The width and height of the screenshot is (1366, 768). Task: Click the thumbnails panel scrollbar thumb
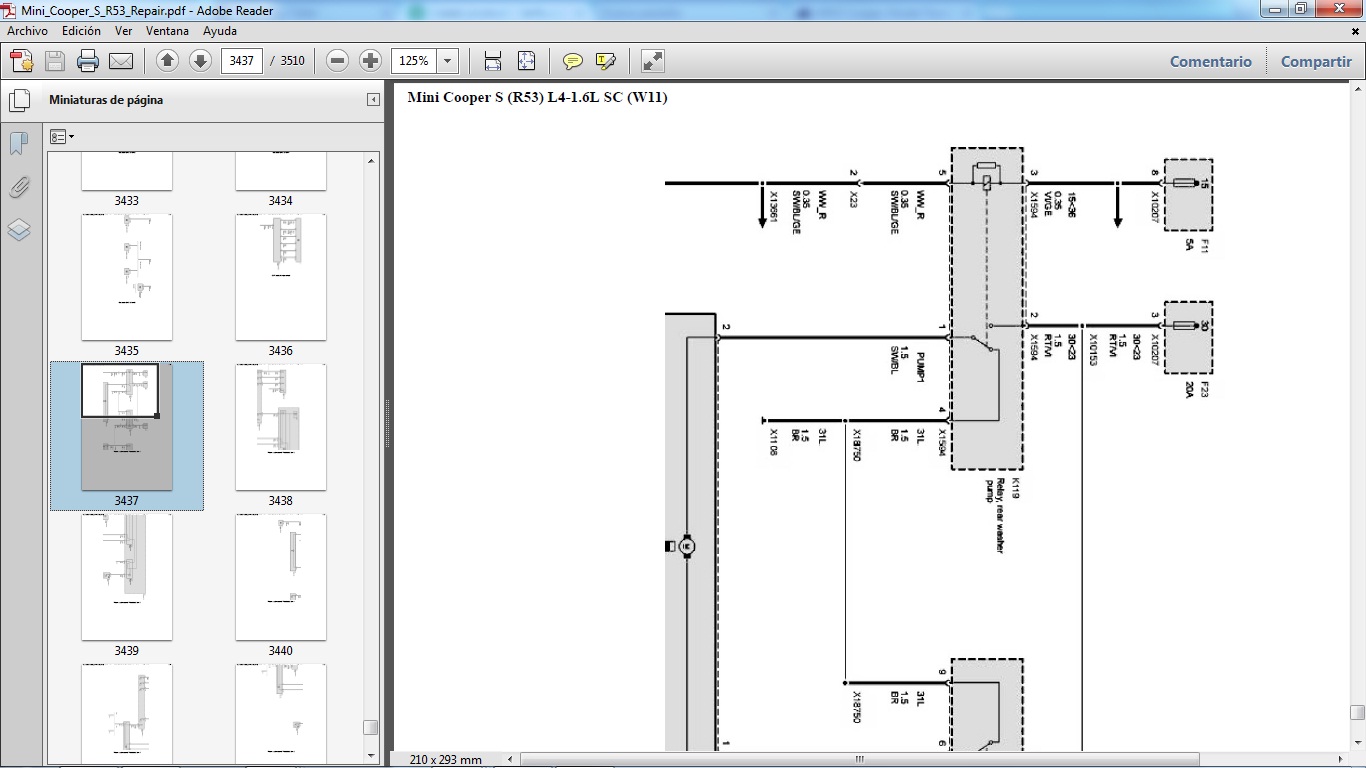pyautogui.click(x=371, y=727)
